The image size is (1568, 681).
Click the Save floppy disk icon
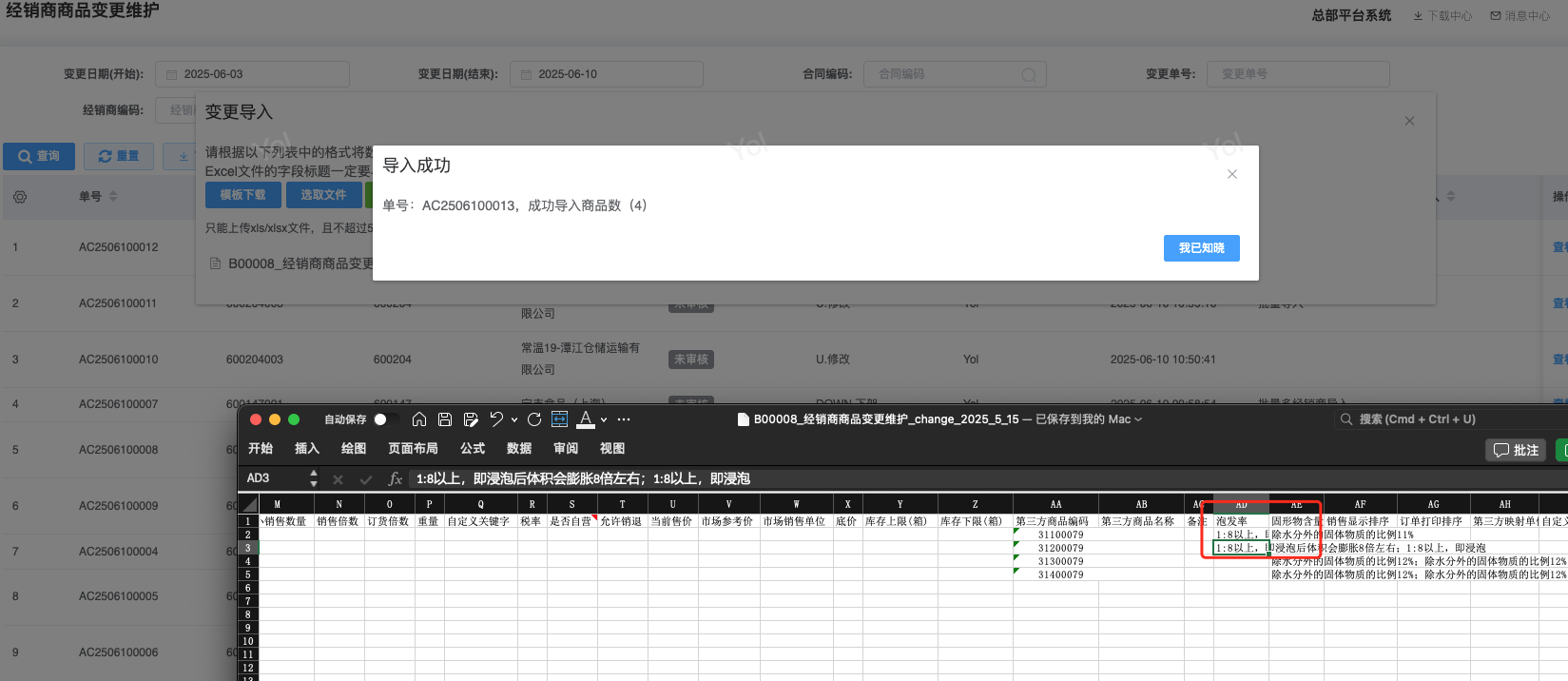(444, 419)
